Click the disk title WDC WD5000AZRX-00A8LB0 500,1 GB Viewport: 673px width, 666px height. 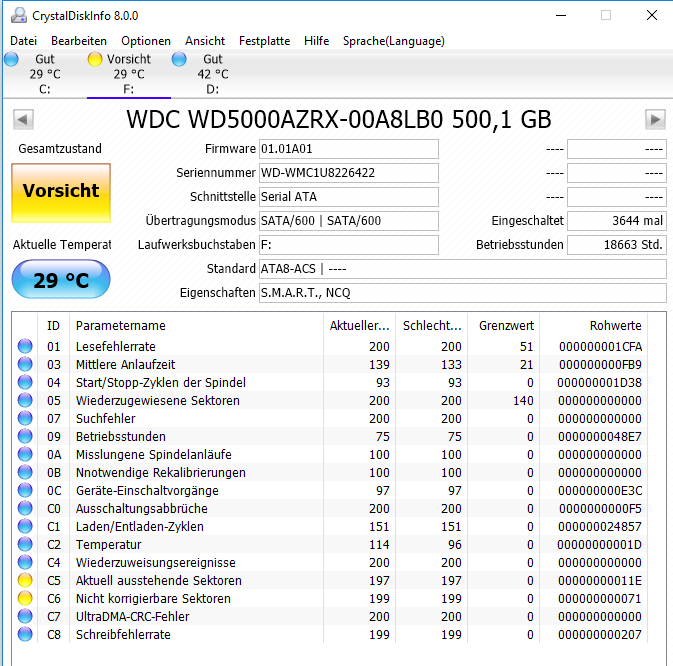tap(339, 119)
